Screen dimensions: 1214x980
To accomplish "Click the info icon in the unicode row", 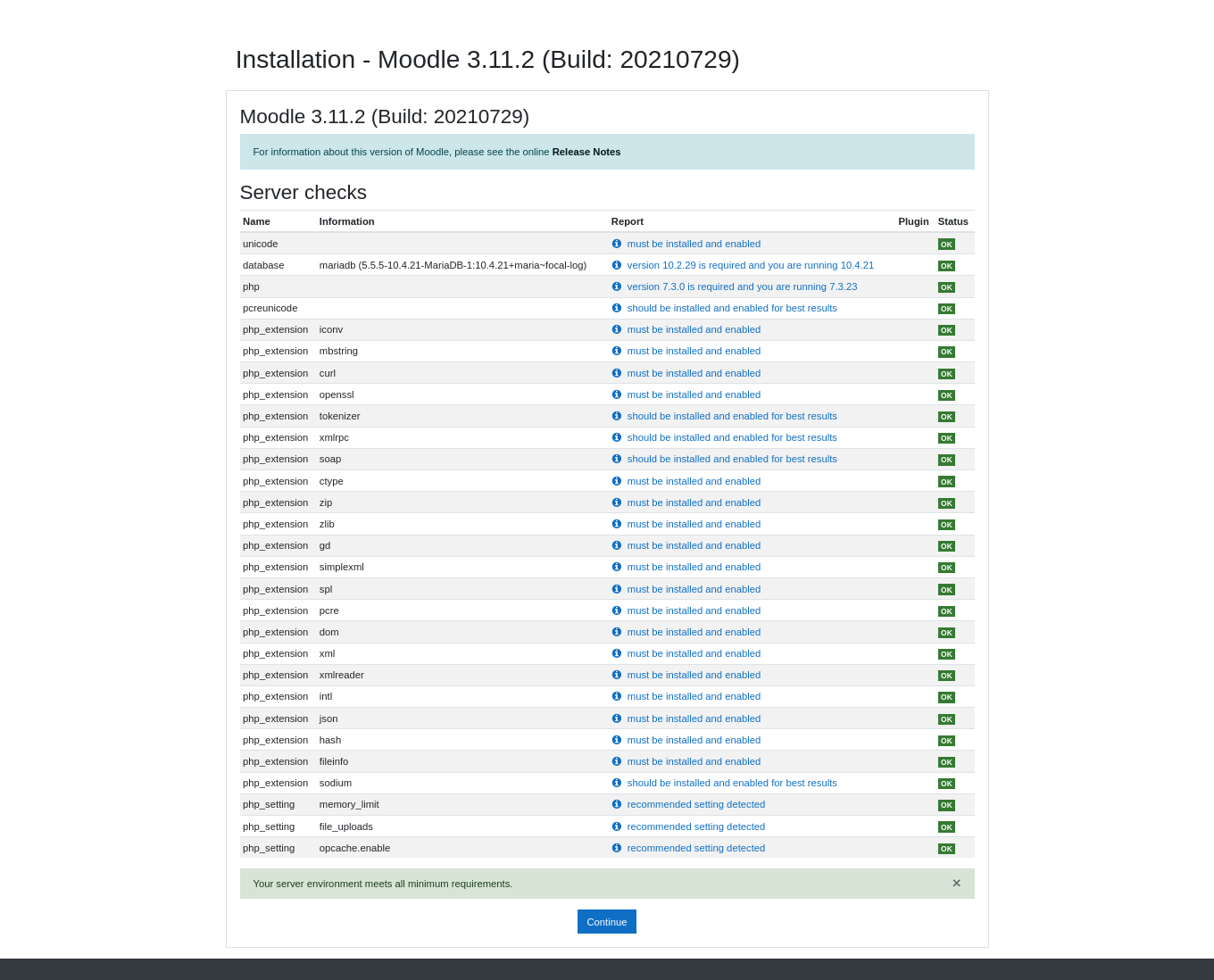I will (x=616, y=244).
